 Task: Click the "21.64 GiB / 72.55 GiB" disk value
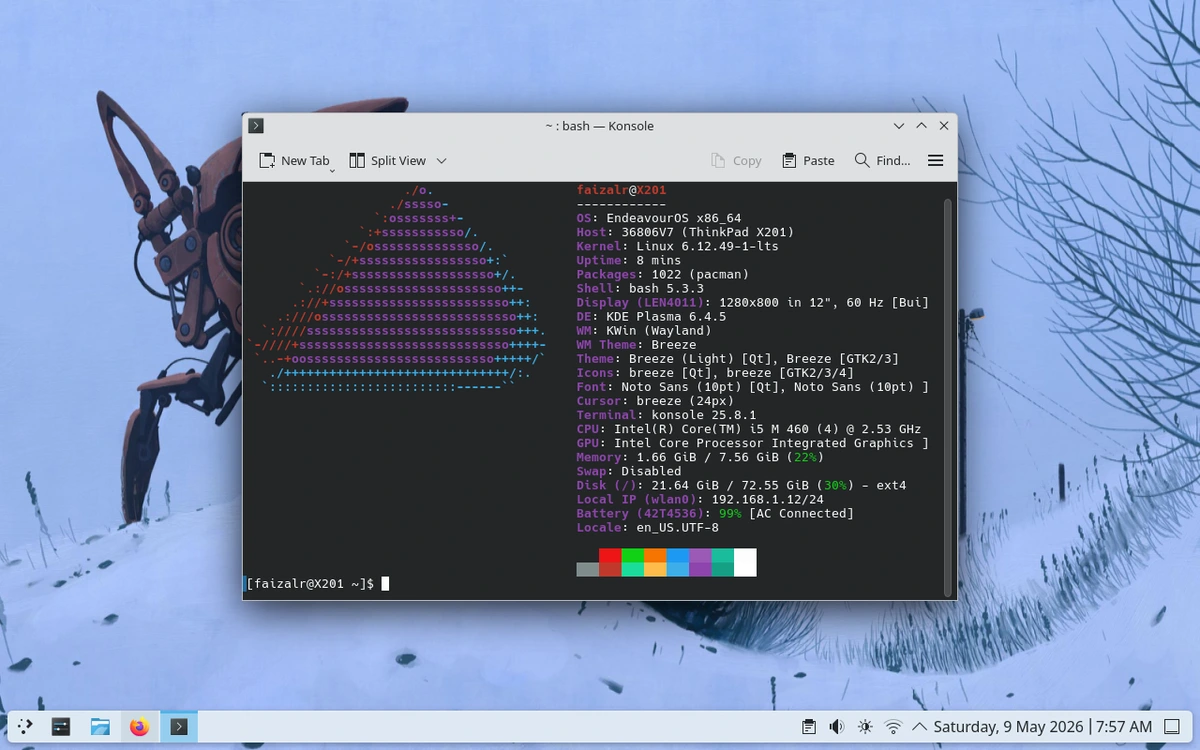click(x=719, y=484)
